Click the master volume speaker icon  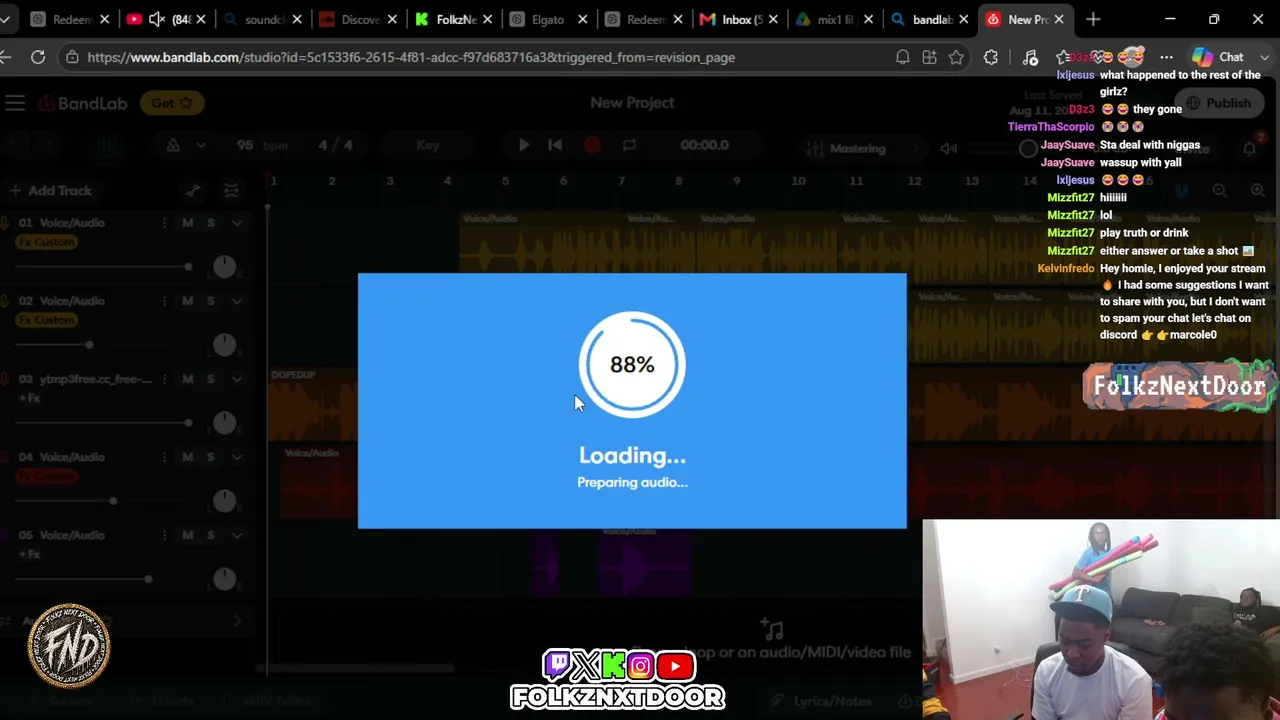click(948, 149)
